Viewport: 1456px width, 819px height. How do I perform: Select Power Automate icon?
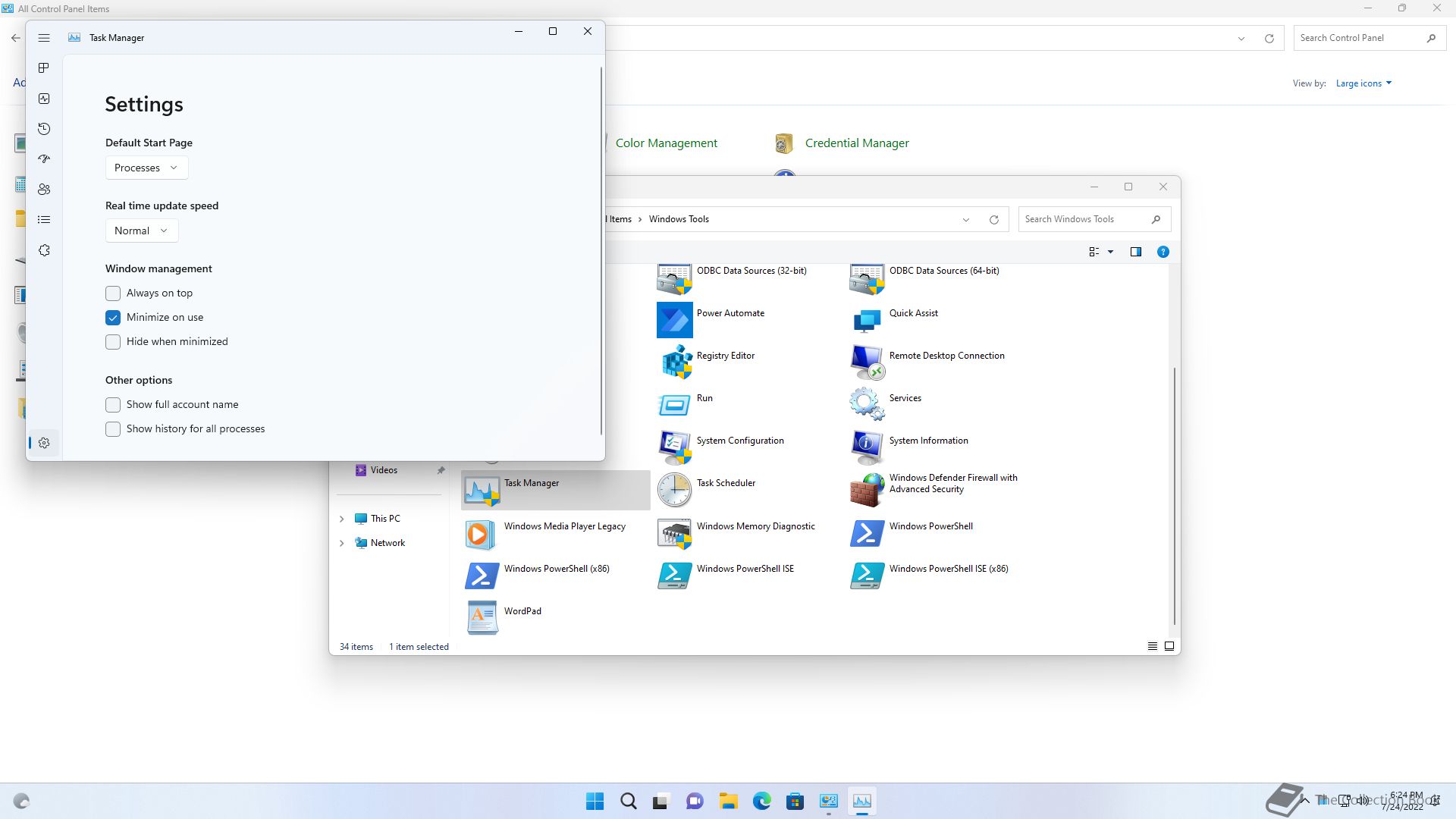click(674, 319)
